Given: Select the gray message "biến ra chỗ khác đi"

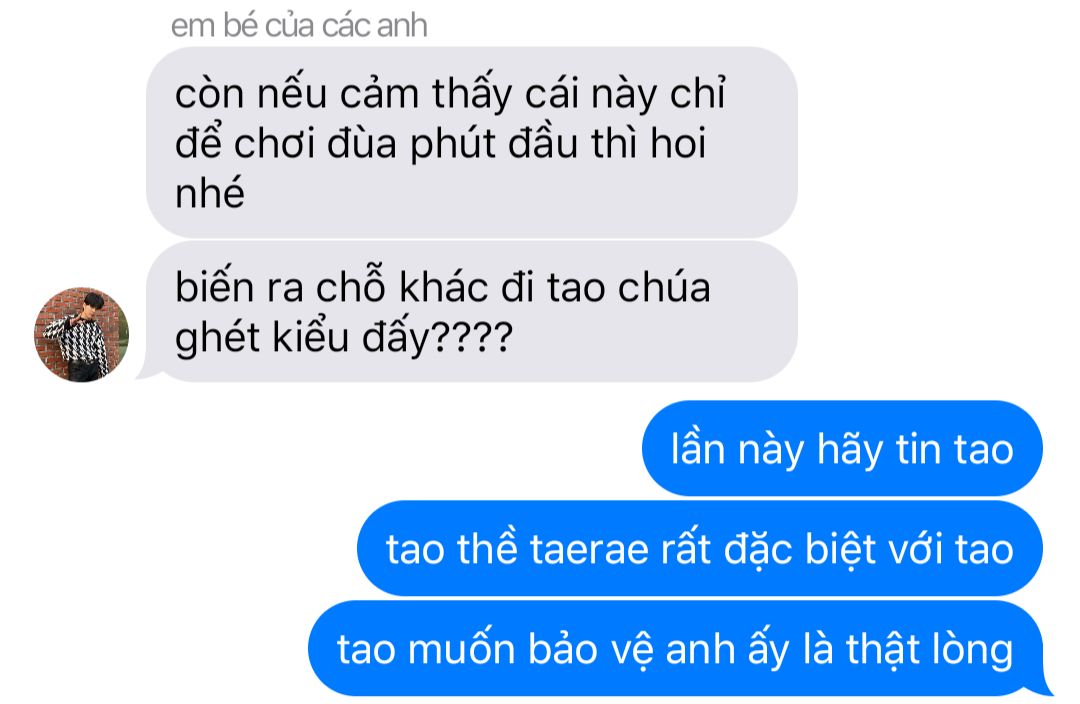Looking at the screenshot, I should click(472, 312).
